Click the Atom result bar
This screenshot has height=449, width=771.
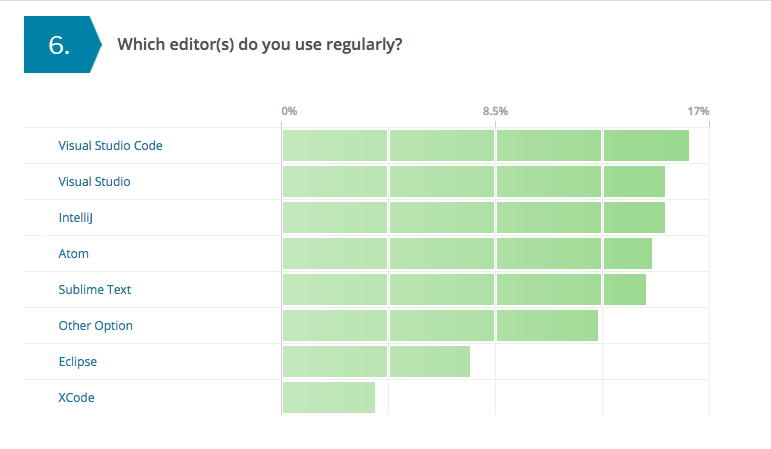point(467,254)
